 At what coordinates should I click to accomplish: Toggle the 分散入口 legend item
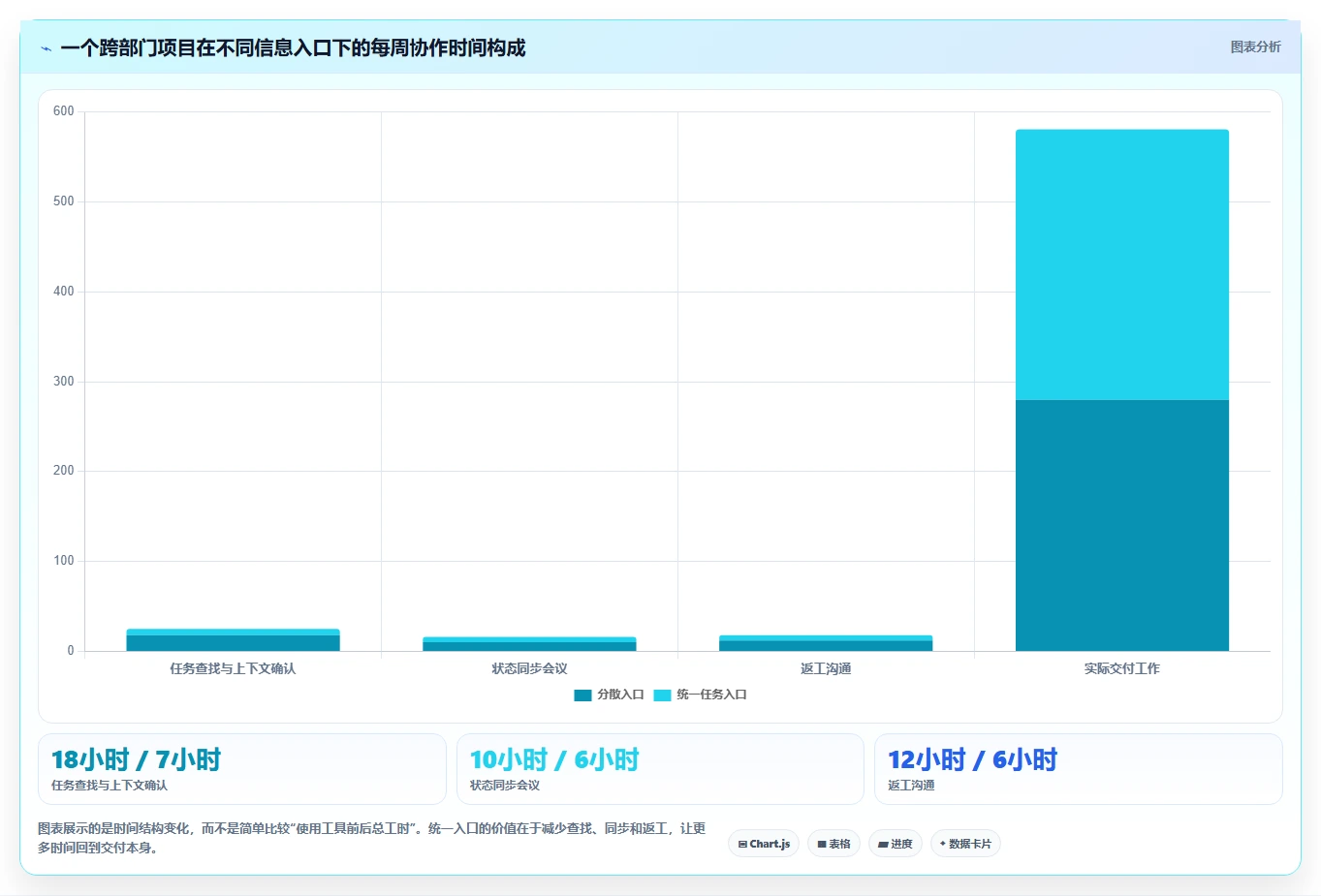(x=609, y=695)
